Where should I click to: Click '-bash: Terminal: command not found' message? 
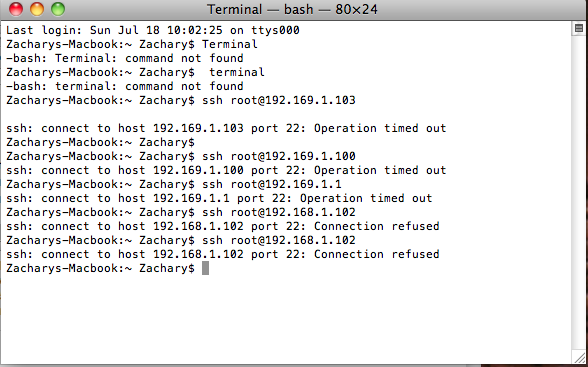[124, 58]
